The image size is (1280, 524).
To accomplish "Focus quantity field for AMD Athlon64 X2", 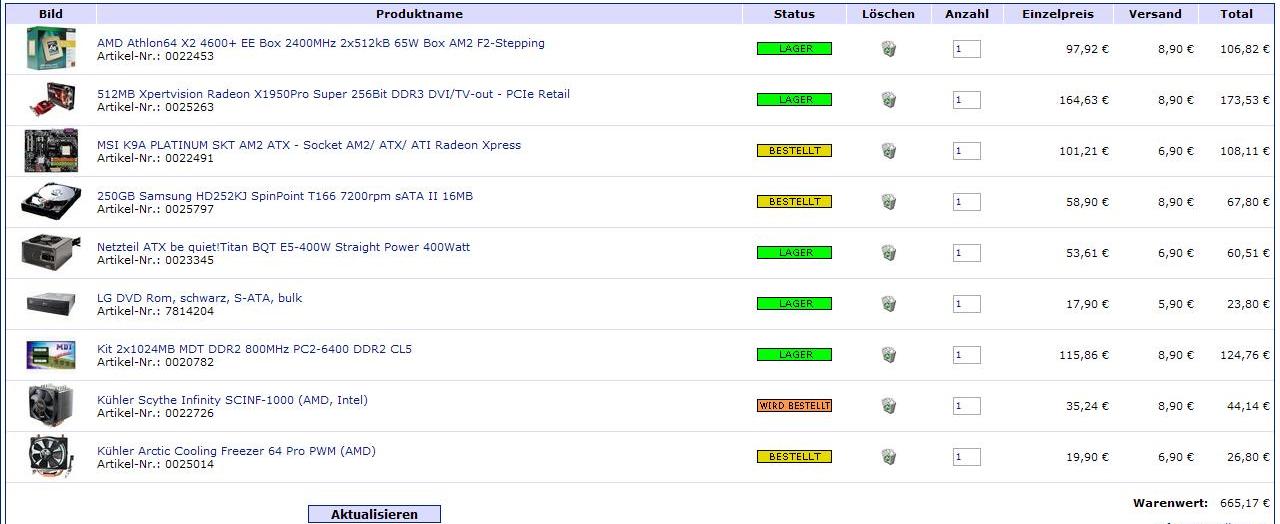I will 966,49.
